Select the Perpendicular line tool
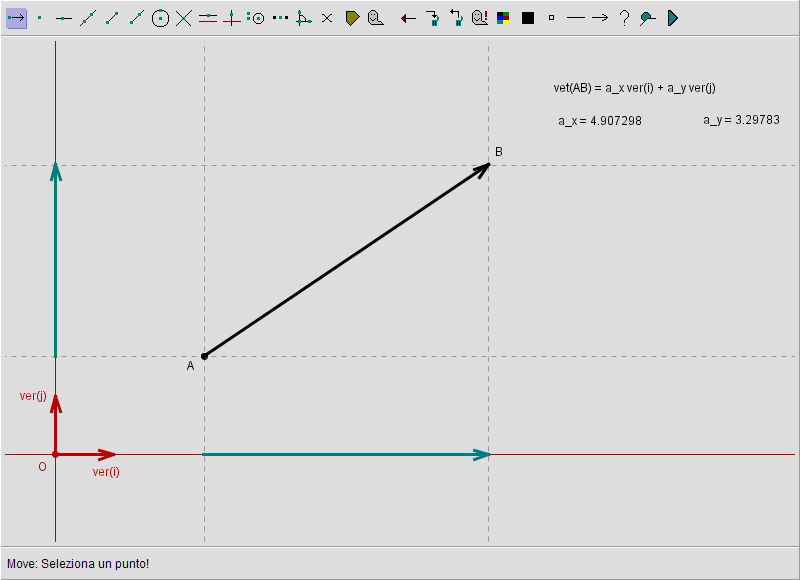This screenshot has height=580, width=800. tap(232, 18)
